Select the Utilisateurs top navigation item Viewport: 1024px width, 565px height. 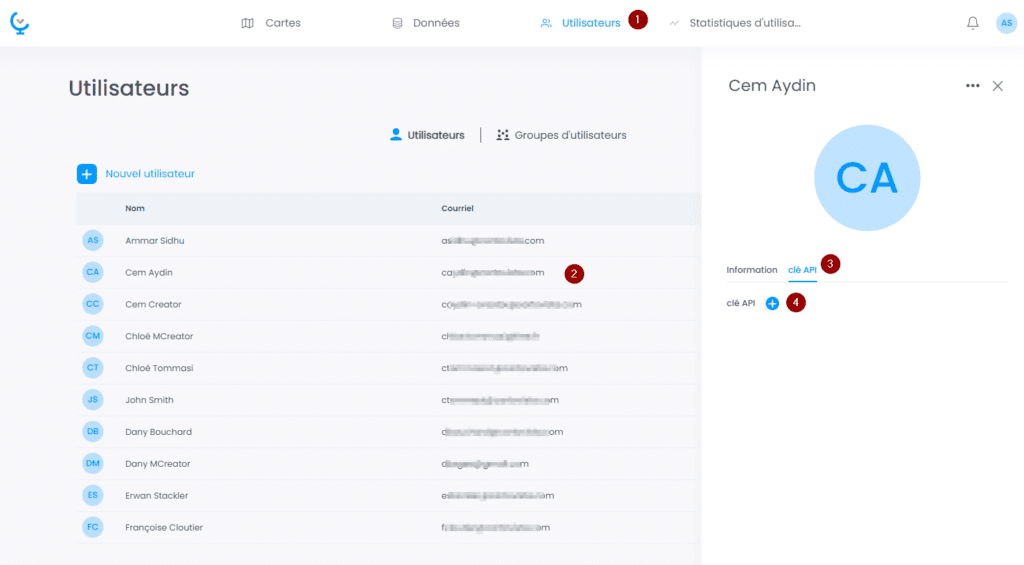581,23
